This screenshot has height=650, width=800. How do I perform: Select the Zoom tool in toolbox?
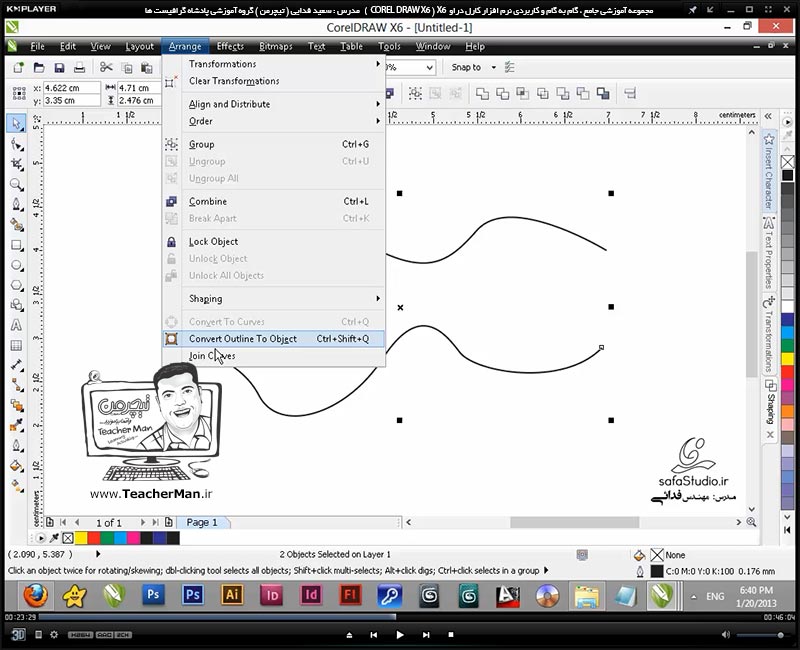(16, 184)
